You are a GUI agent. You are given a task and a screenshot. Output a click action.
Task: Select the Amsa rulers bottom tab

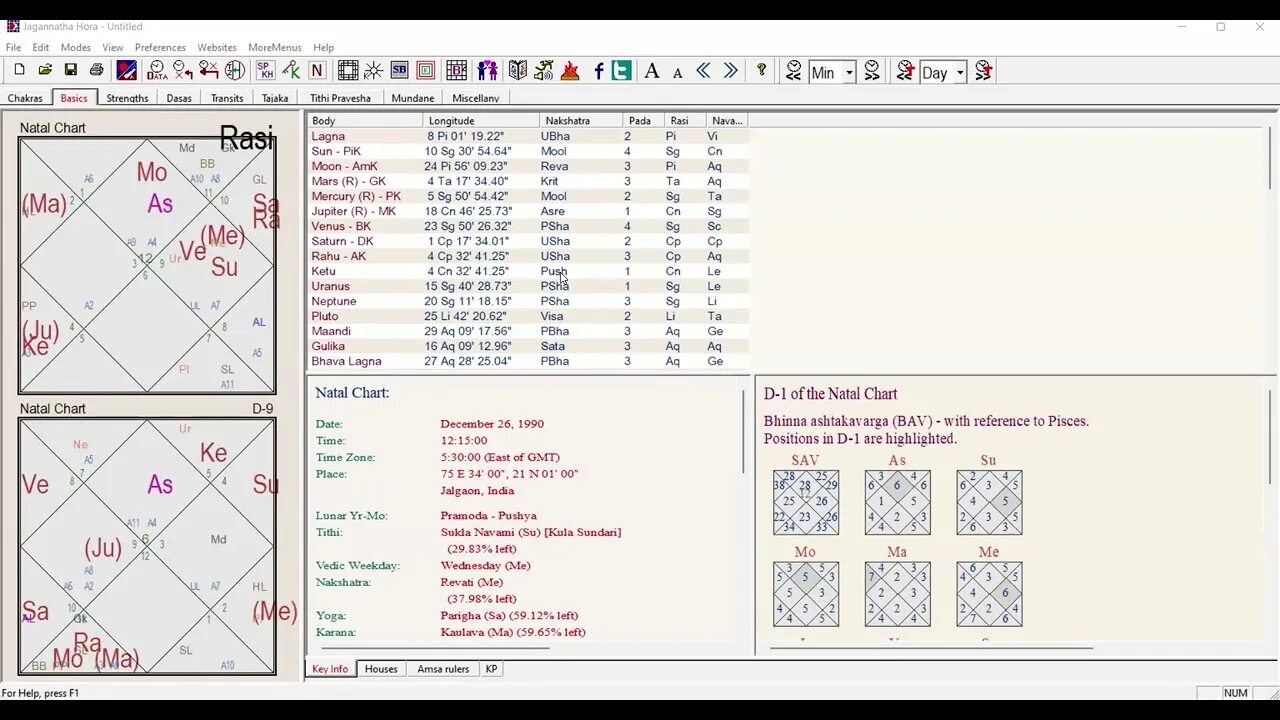point(443,669)
